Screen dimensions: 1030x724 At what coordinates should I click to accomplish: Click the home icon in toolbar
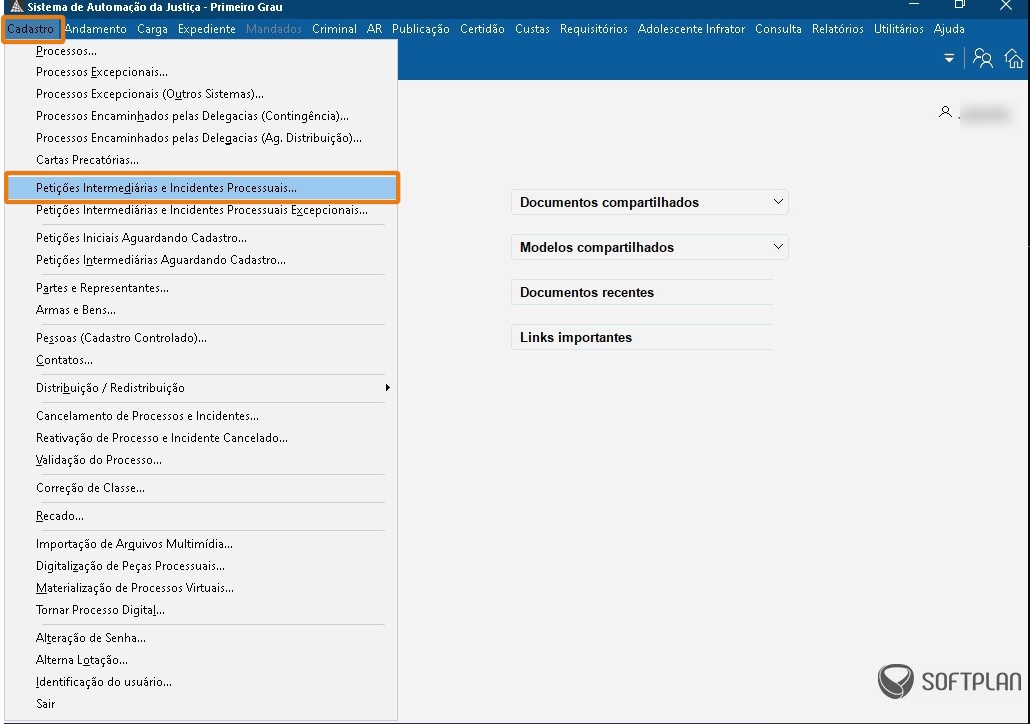pyautogui.click(x=1014, y=59)
